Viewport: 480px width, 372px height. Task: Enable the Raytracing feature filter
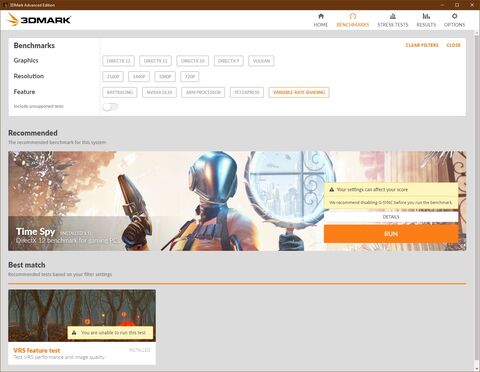pos(120,92)
